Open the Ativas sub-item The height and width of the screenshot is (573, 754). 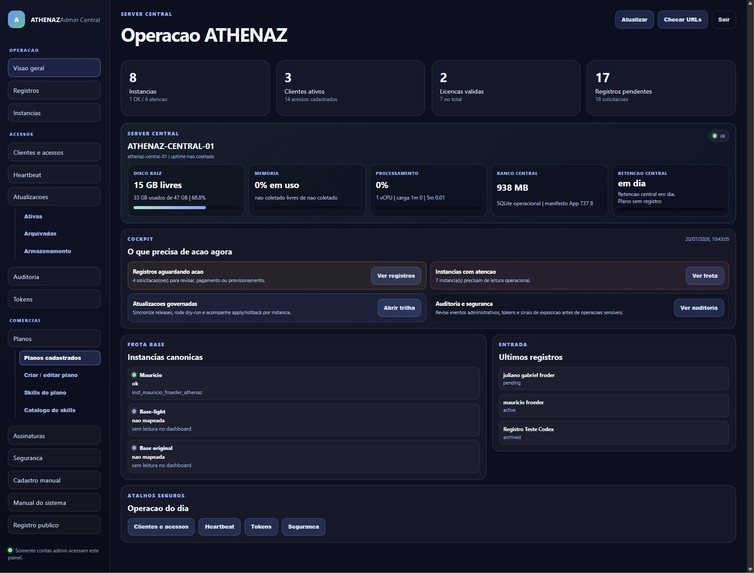33,216
